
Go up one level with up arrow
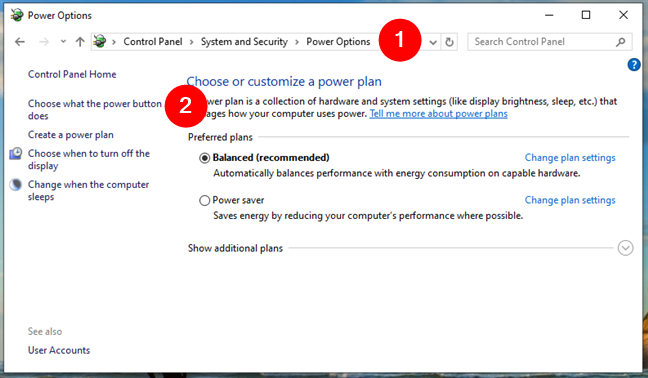tap(80, 42)
